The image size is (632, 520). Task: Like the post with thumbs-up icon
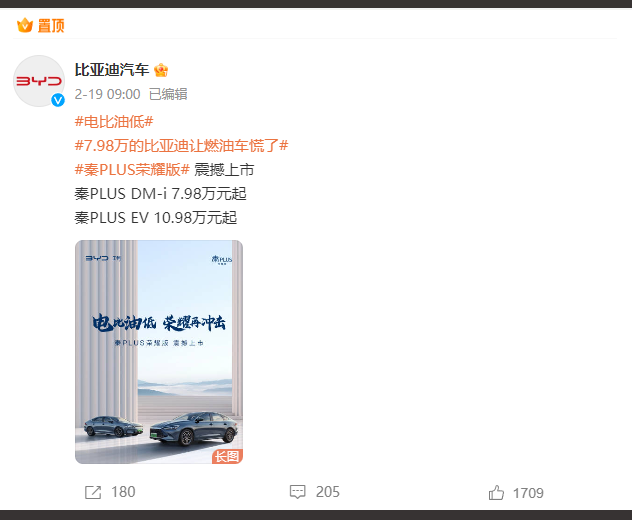point(496,493)
